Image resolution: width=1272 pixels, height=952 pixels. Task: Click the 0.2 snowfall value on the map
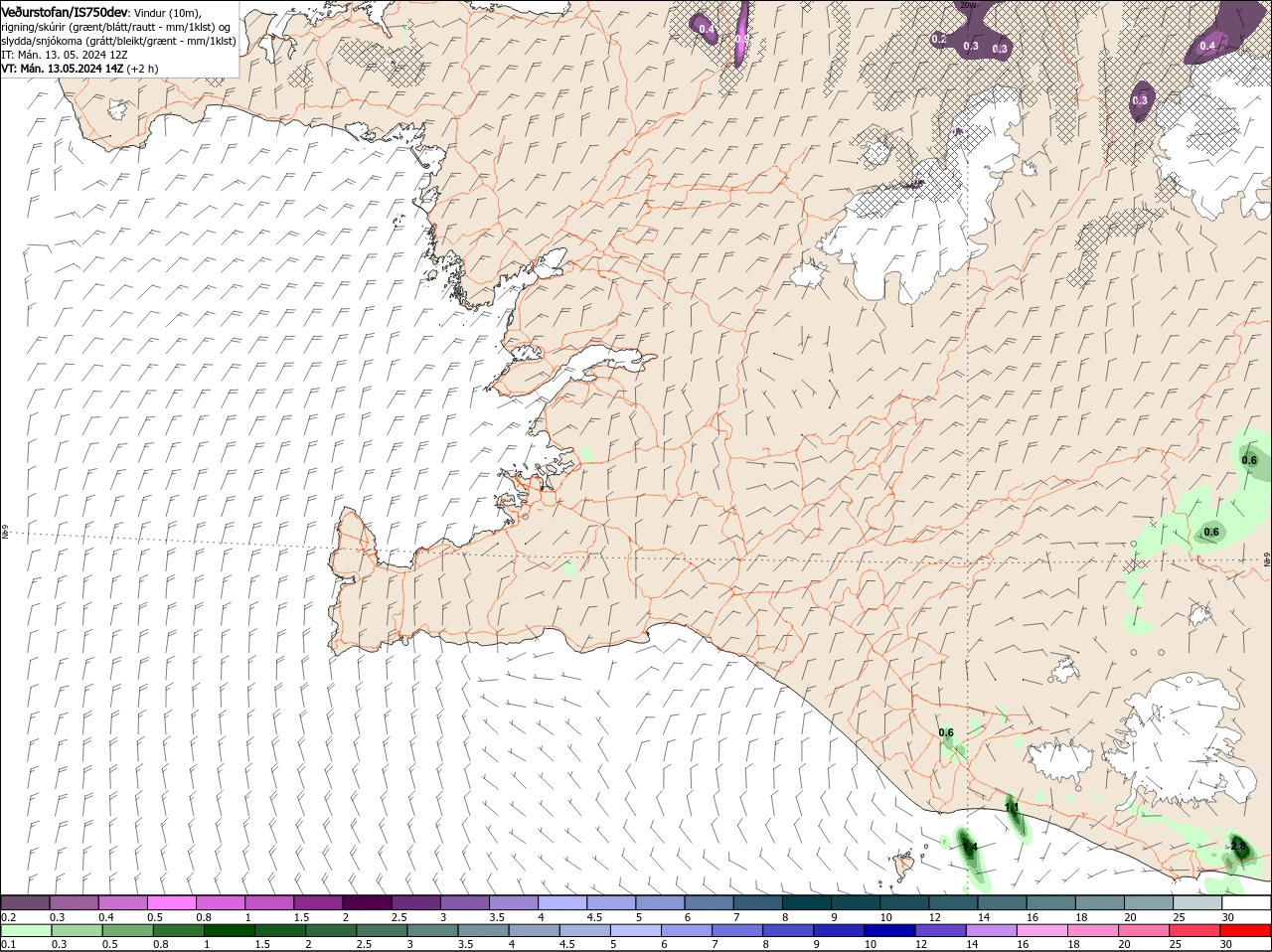pos(938,39)
